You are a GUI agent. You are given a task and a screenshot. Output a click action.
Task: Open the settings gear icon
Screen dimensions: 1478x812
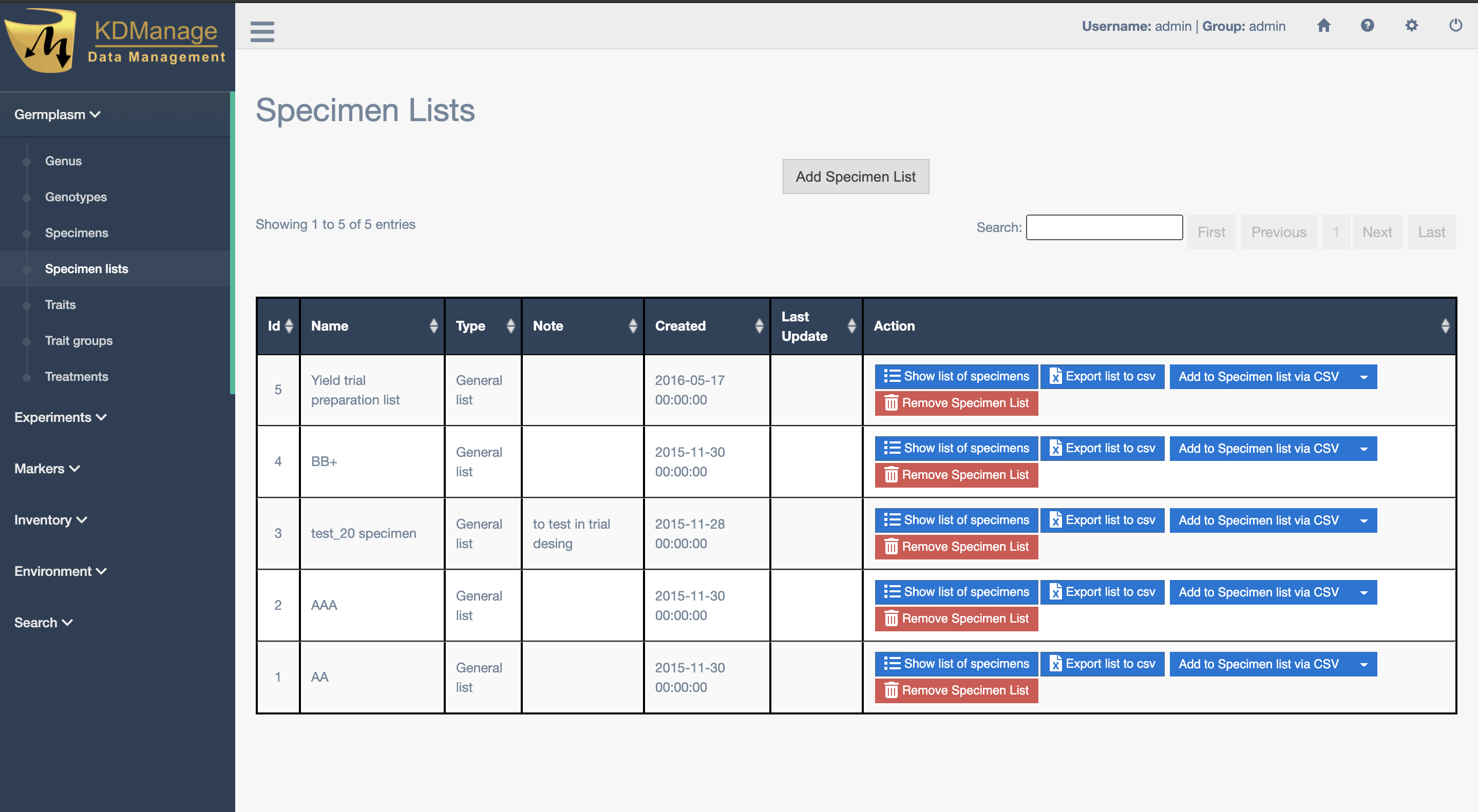coord(1411,26)
